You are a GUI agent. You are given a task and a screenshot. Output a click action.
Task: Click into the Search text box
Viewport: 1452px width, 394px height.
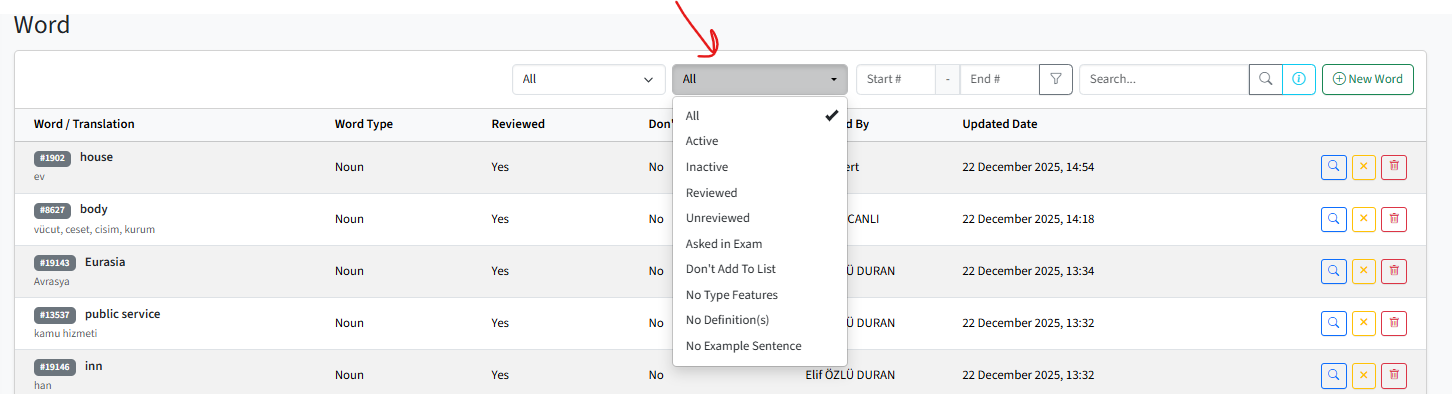(1164, 79)
